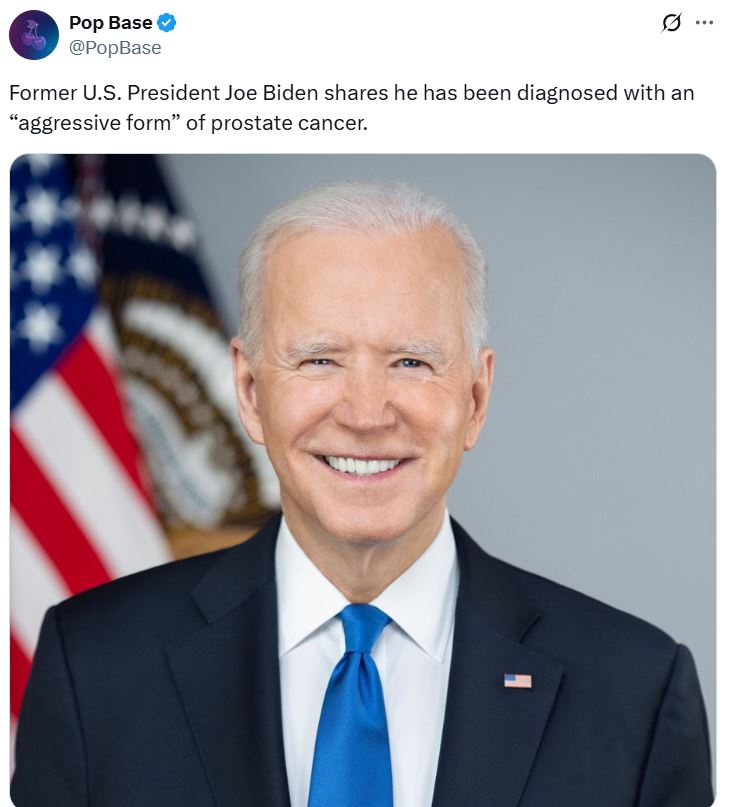This screenshot has height=807, width=732.
Task: Select the "Joe Biden" name in tweet text
Action: 272,93
